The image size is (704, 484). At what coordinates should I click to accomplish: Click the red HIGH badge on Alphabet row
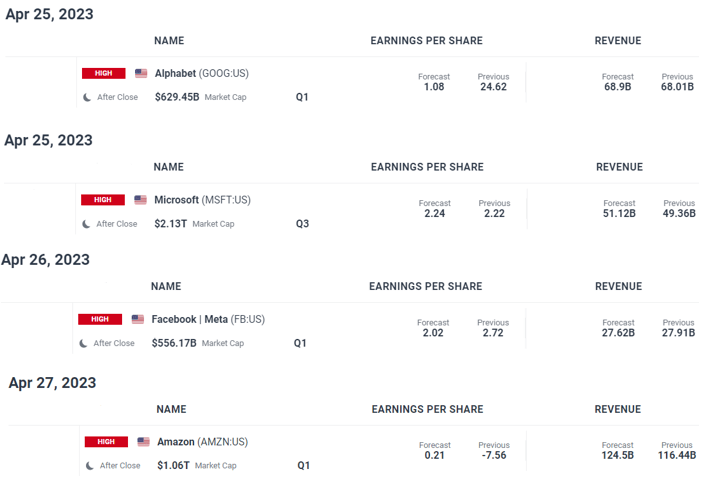tap(104, 73)
